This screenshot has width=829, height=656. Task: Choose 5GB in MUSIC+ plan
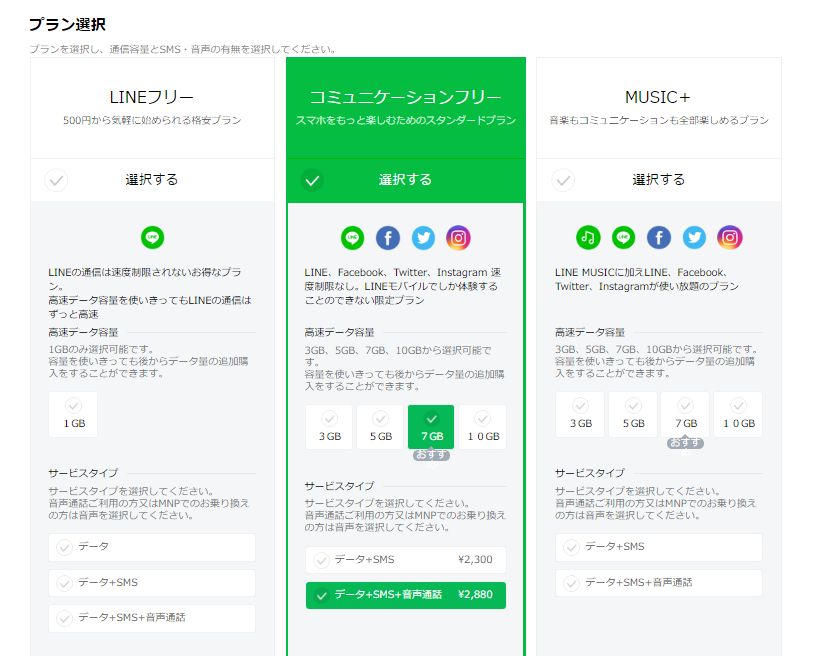(633, 414)
